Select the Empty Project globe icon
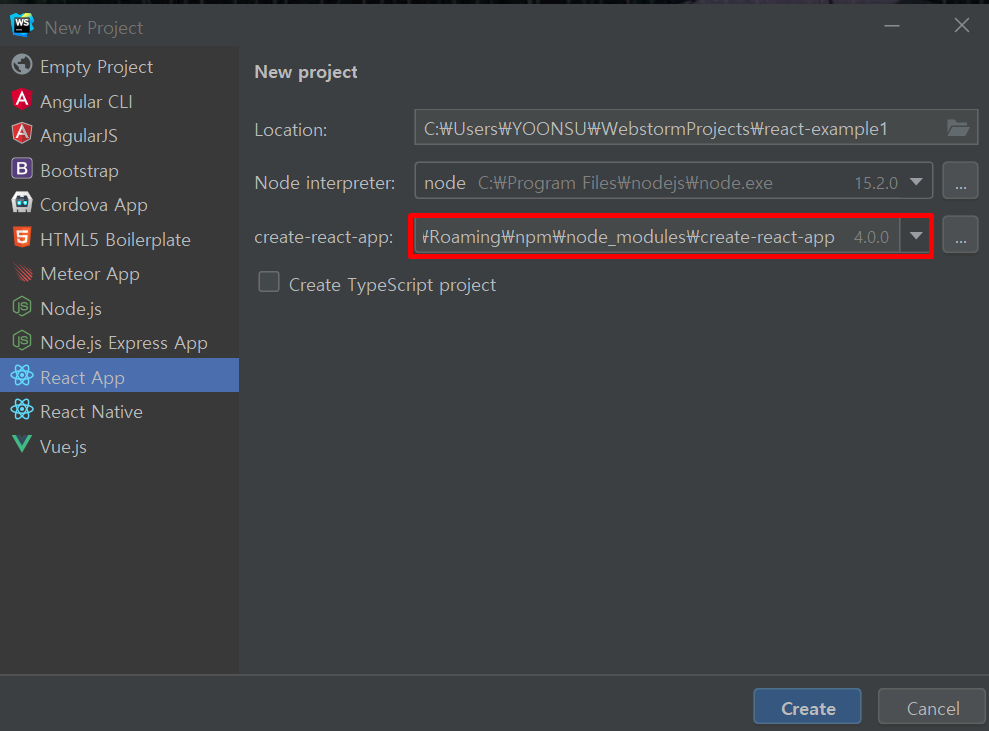The image size is (989, 731). pyautogui.click(x=22, y=65)
